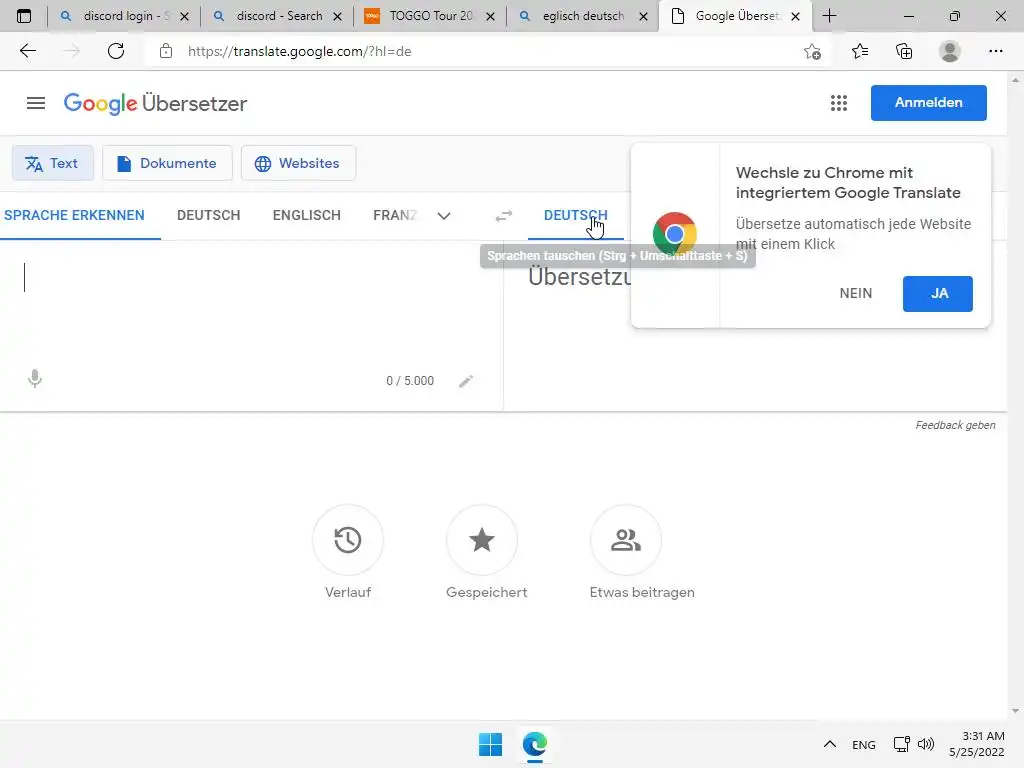Viewport: 1024px width, 768px height.
Task: Open the browser profile avatar
Action: click(x=950, y=51)
